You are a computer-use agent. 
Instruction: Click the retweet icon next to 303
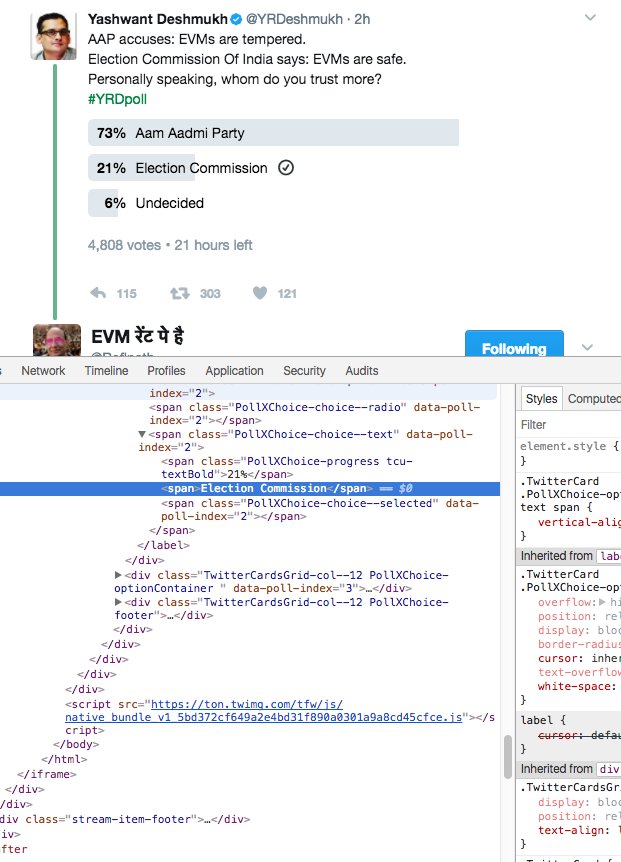(x=180, y=293)
